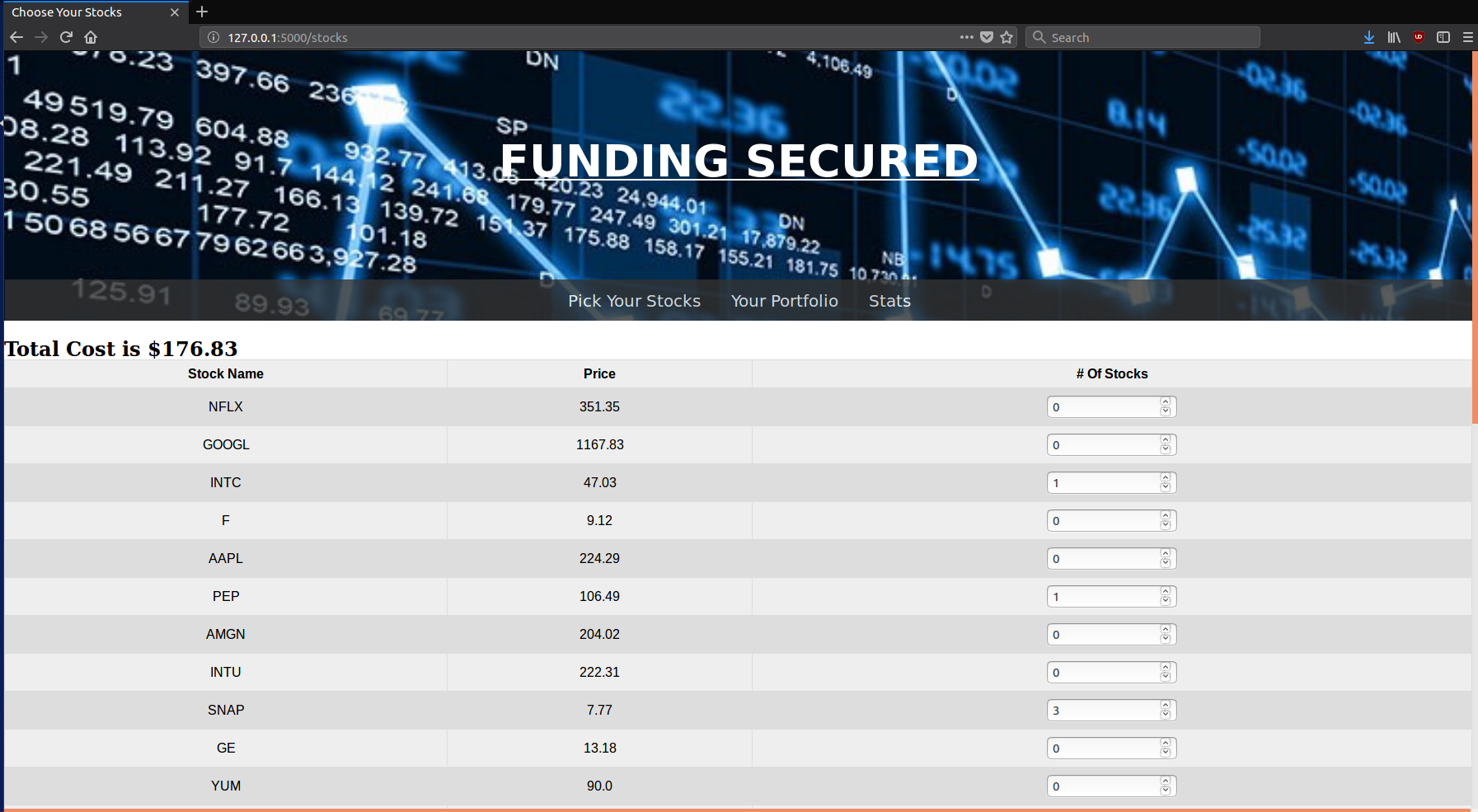Click the 204.02 price cell
The height and width of the screenshot is (812, 1478).
tap(599, 634)
